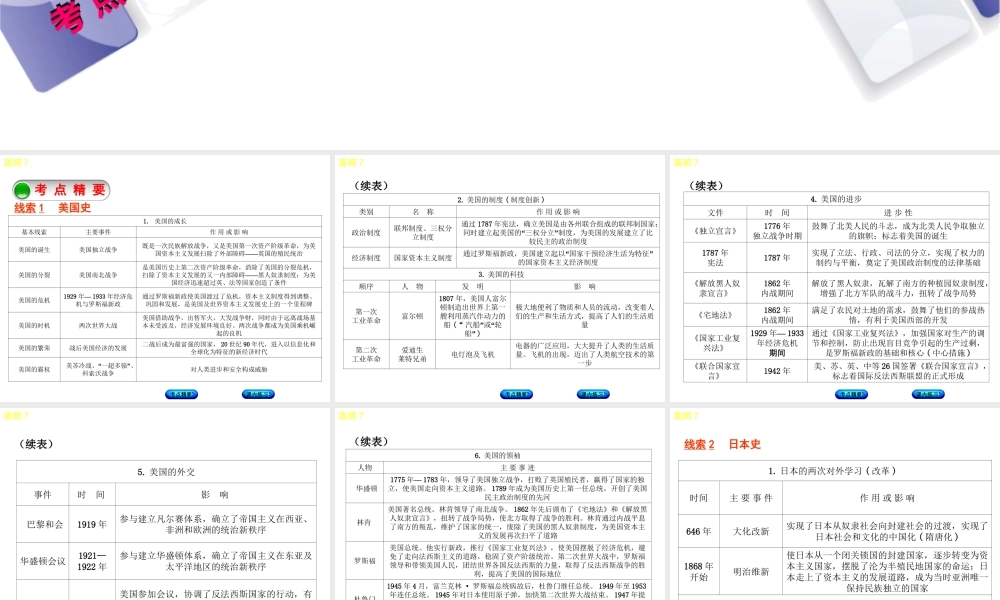
Task: Click the 大化改新 event cell
Action: 751,531
